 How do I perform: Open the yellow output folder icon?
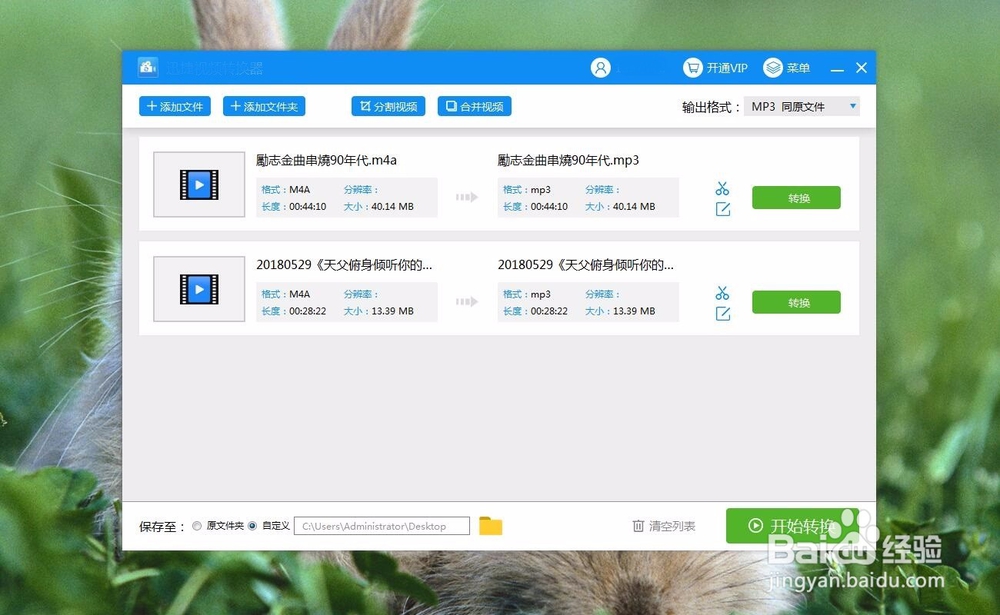click(x=490, y=525)
